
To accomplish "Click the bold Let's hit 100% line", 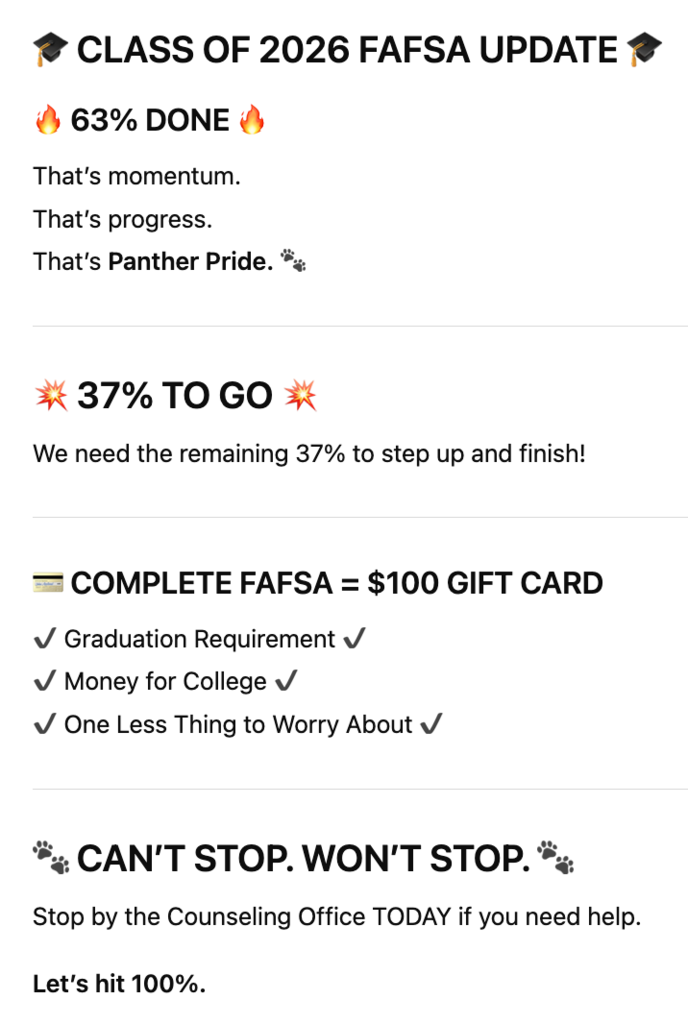I will tap(119, 984).
